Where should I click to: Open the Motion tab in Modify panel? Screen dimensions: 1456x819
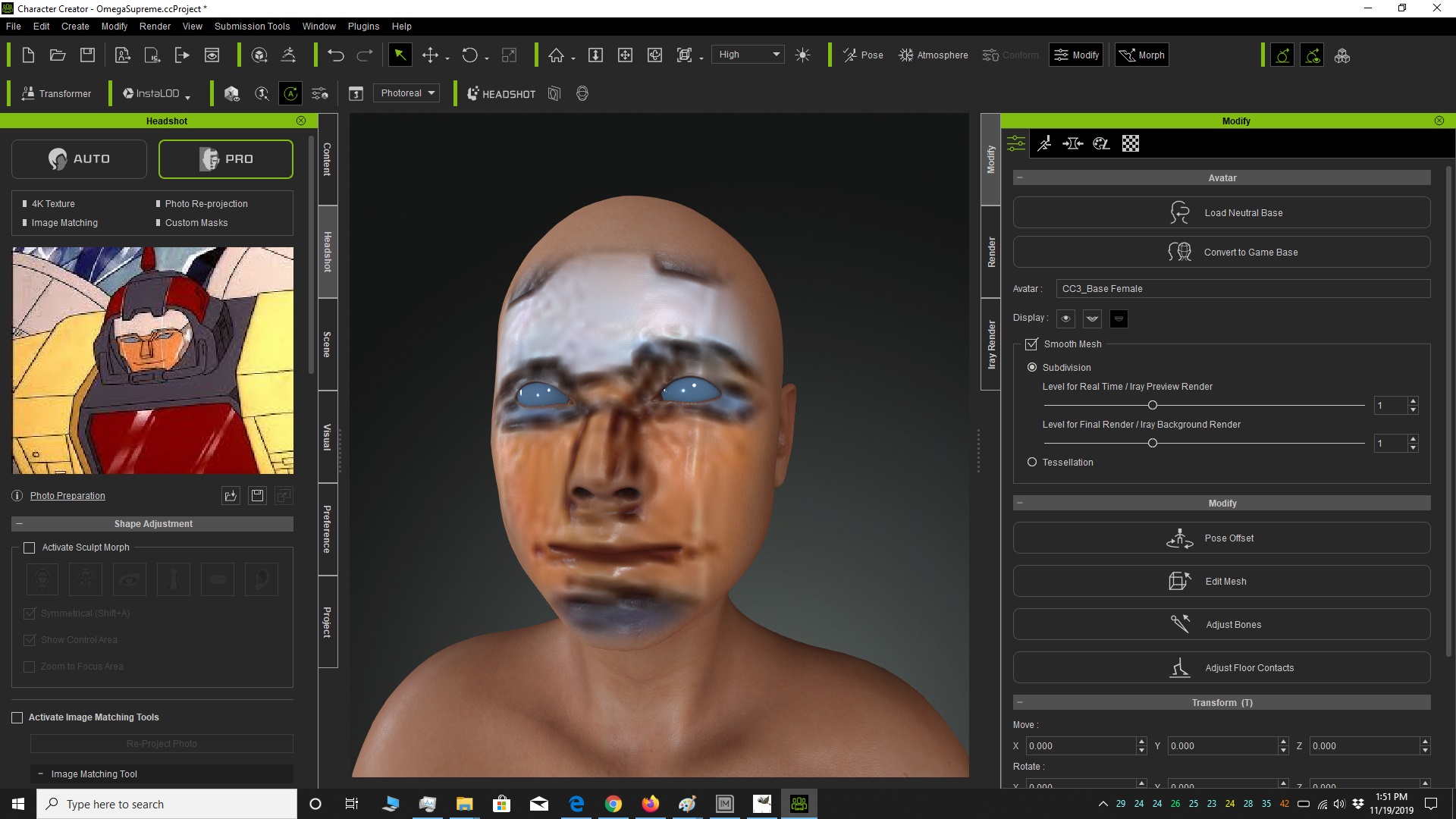click(x=1044, y=143)
